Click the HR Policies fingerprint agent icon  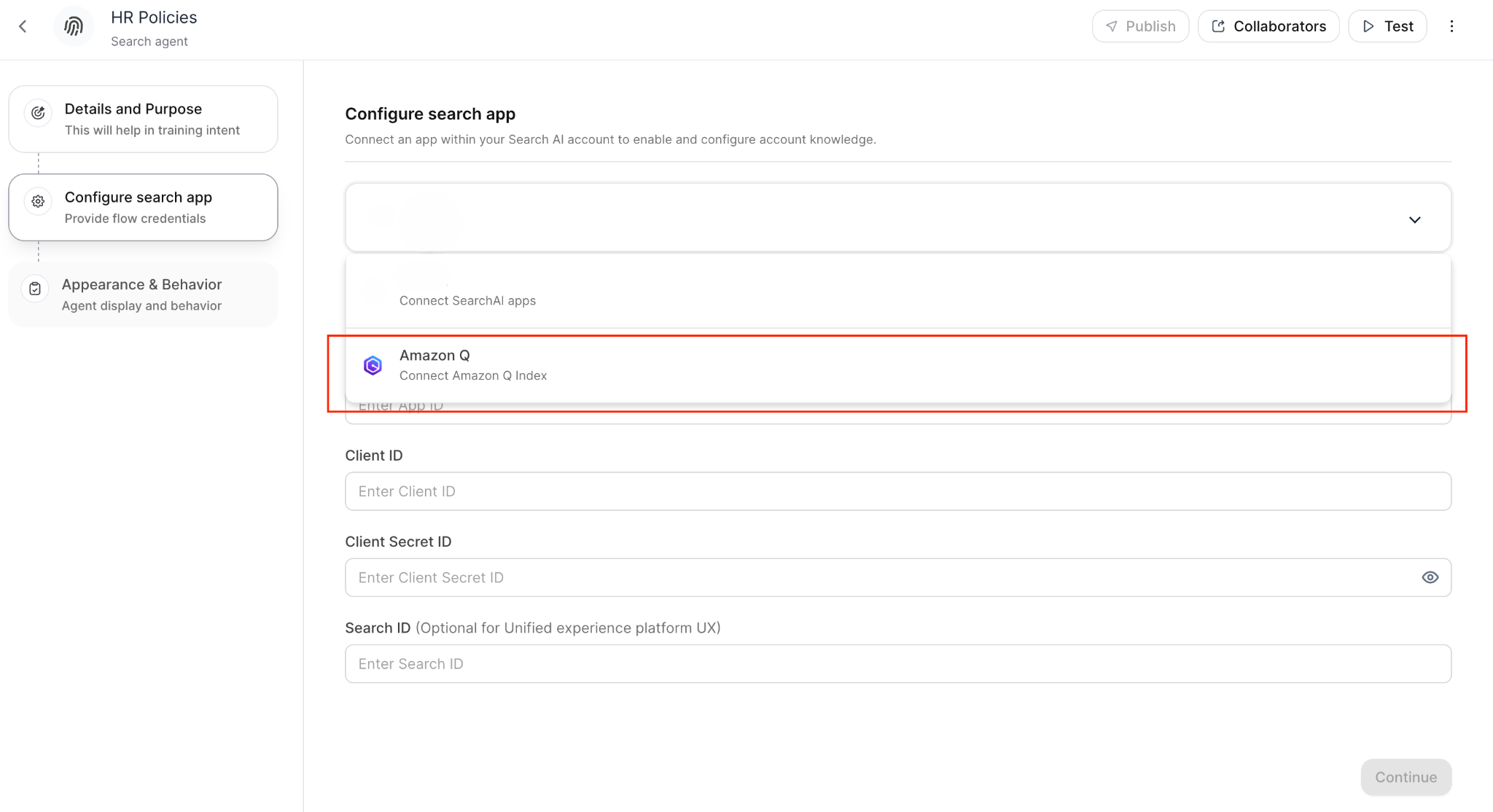tap(74, 26)
